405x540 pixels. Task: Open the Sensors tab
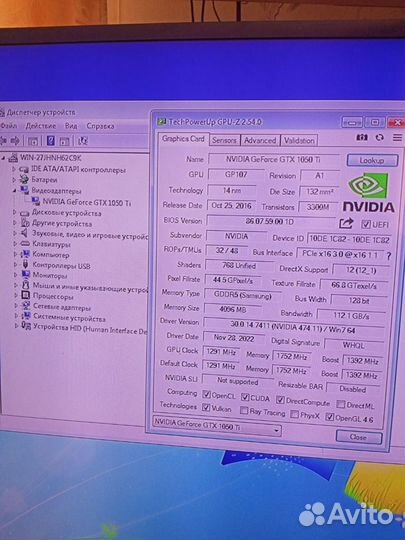pos(224,140)
